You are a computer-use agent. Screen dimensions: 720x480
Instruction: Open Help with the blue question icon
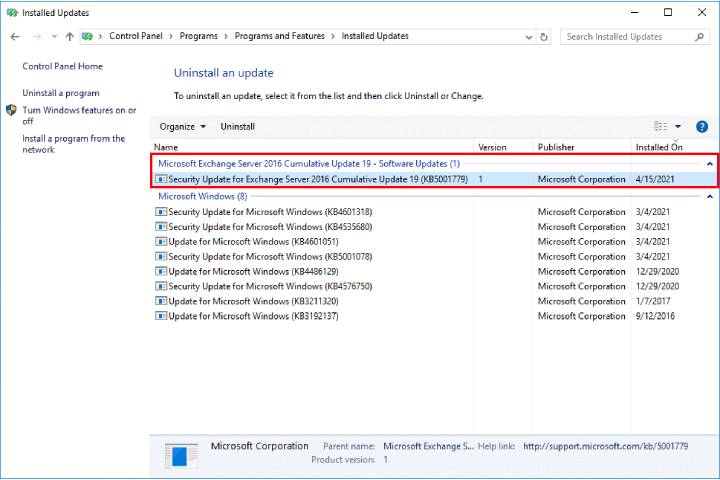coord(702,126)
